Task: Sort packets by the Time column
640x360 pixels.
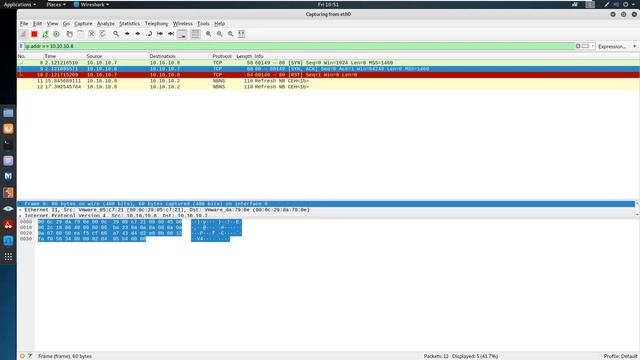Action: [x=50, y=56]
